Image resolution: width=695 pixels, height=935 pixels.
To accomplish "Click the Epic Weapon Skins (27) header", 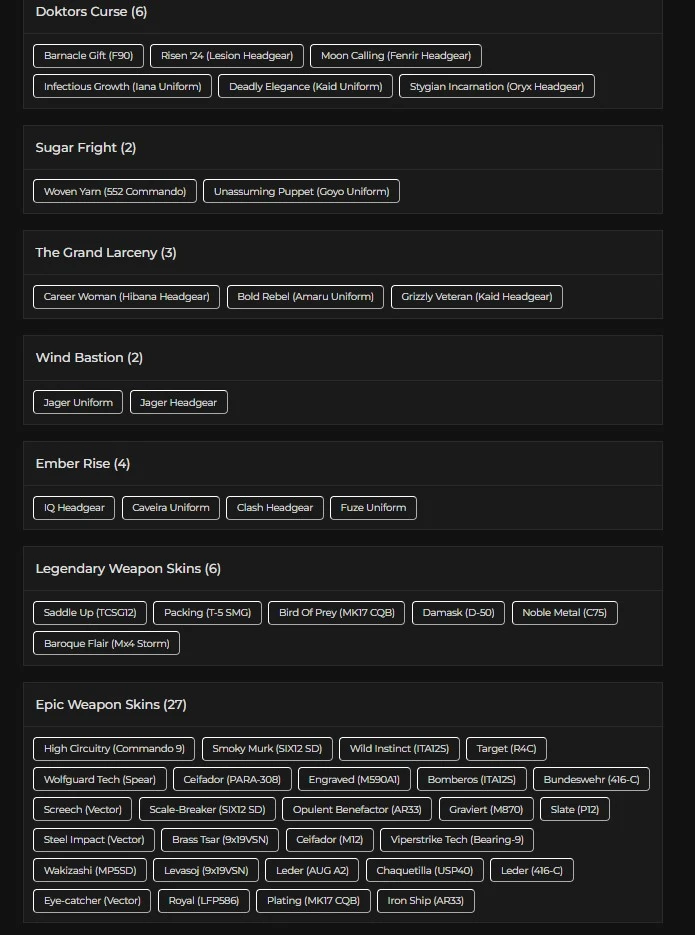I will (x=111, y=705).
